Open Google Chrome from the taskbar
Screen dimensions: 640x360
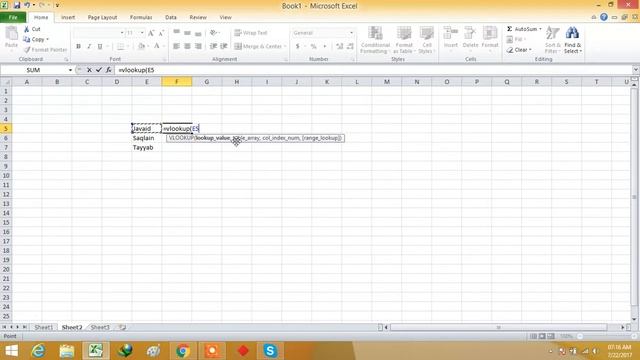182,351
